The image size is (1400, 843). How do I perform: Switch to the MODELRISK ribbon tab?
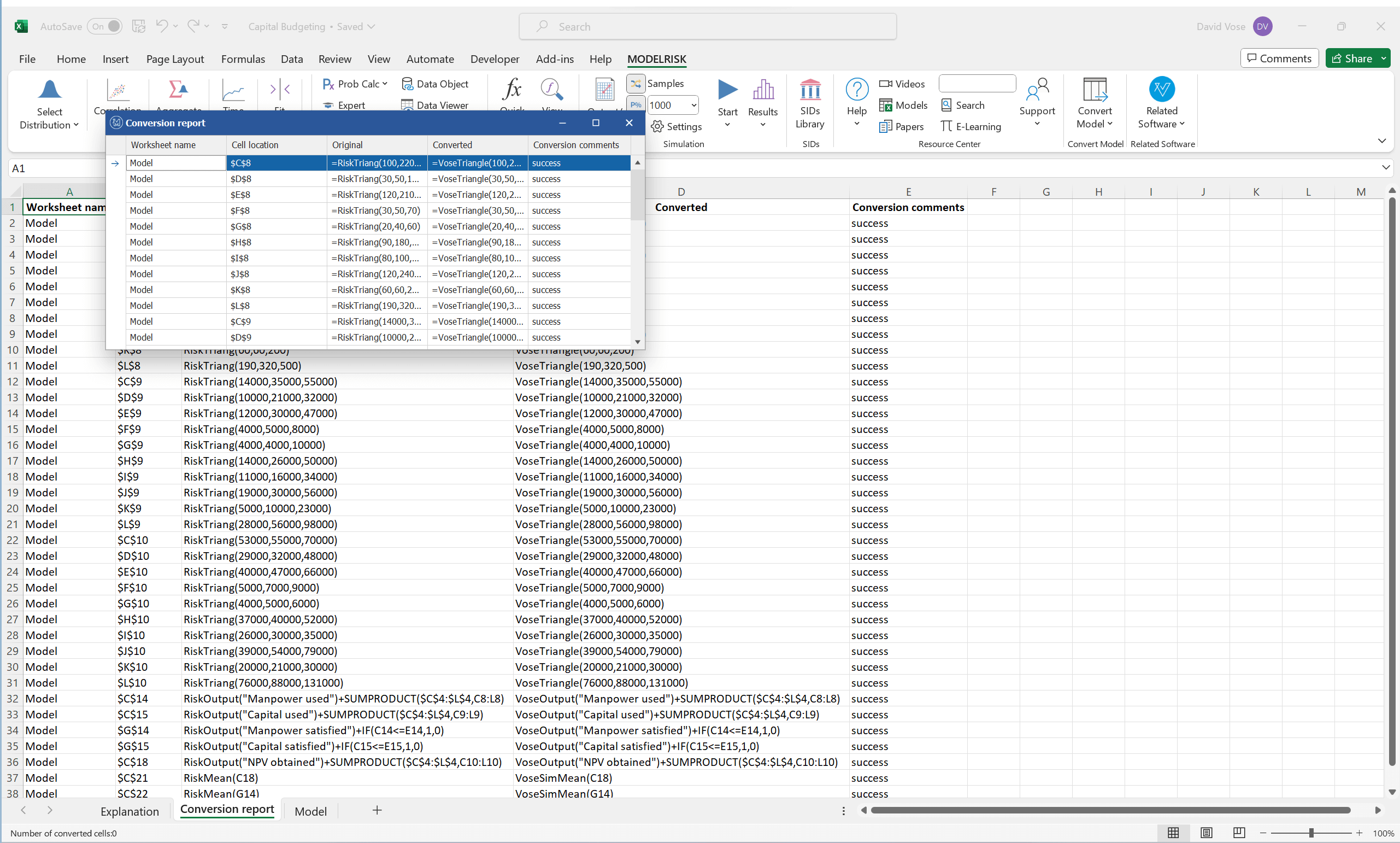(x=656, y=58)
